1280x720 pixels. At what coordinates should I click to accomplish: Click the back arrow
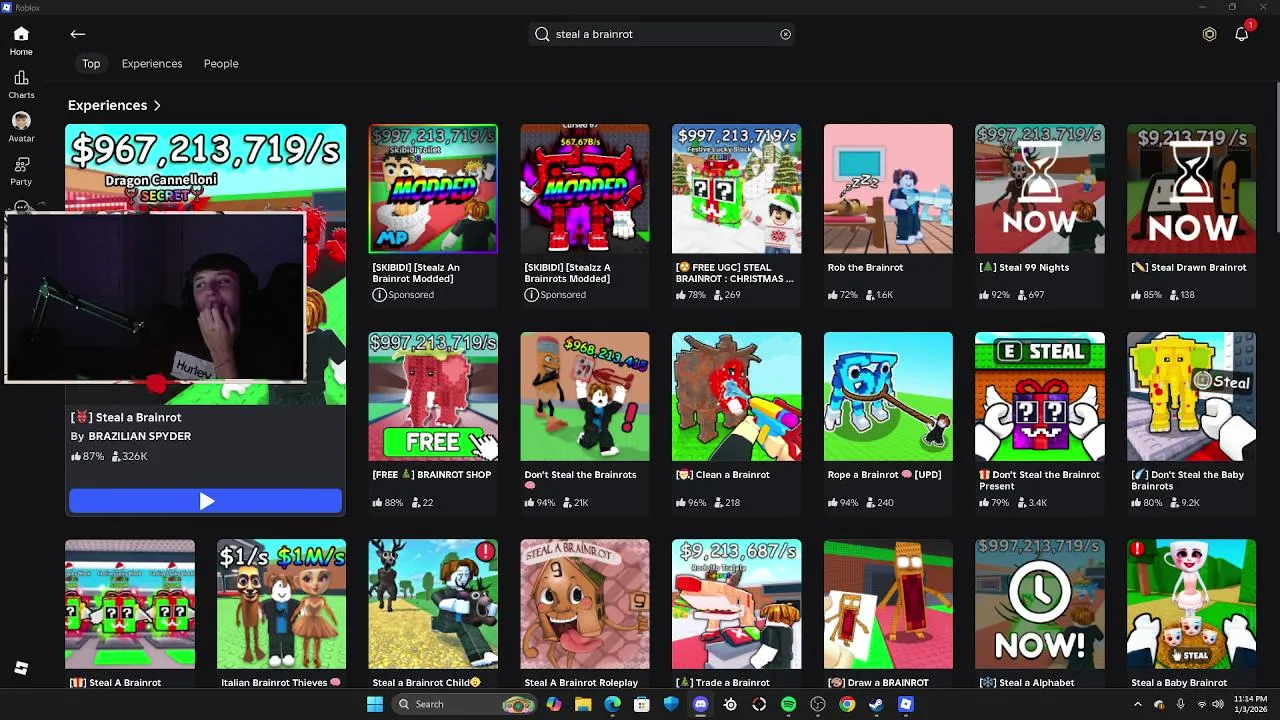(77, 34)
